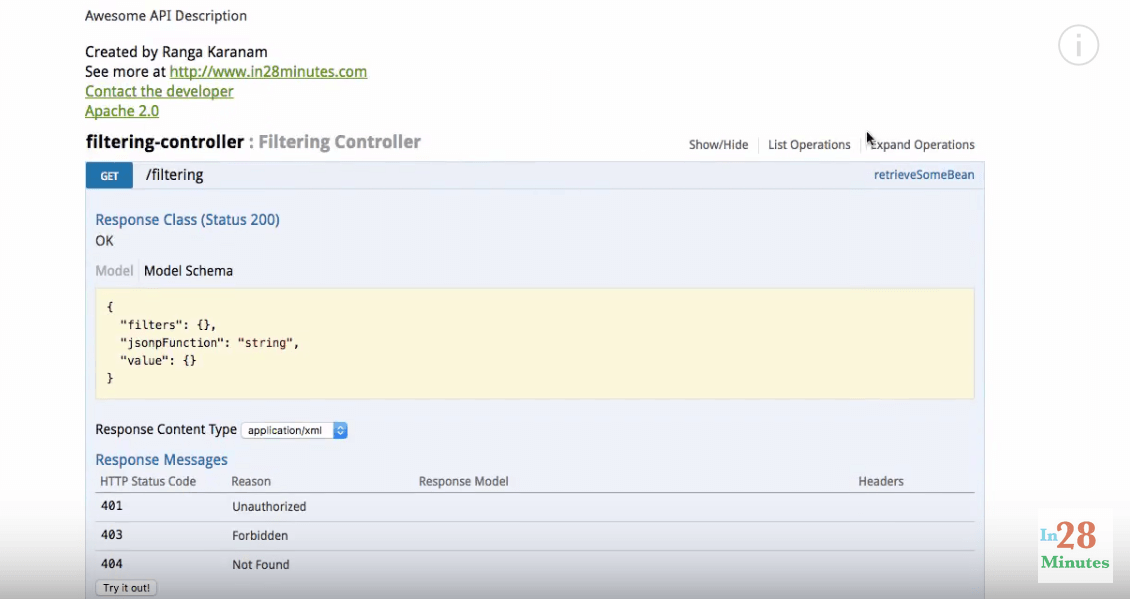This screenshot has width=1130, height=599.
Task: Open the Apache 2.0 license link
Action: tap(122, 111)
